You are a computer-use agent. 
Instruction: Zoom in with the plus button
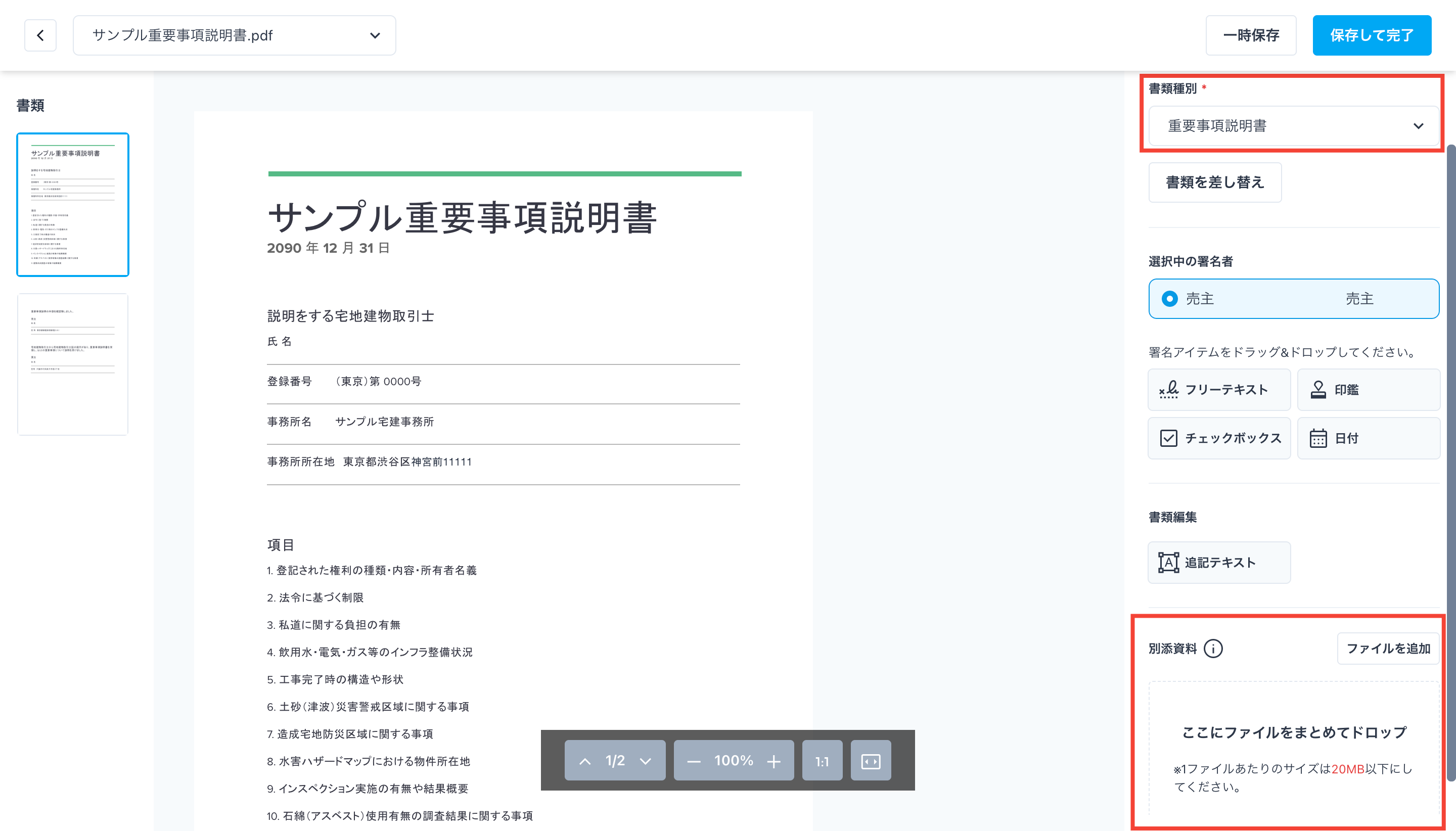[x=774, y=761]
